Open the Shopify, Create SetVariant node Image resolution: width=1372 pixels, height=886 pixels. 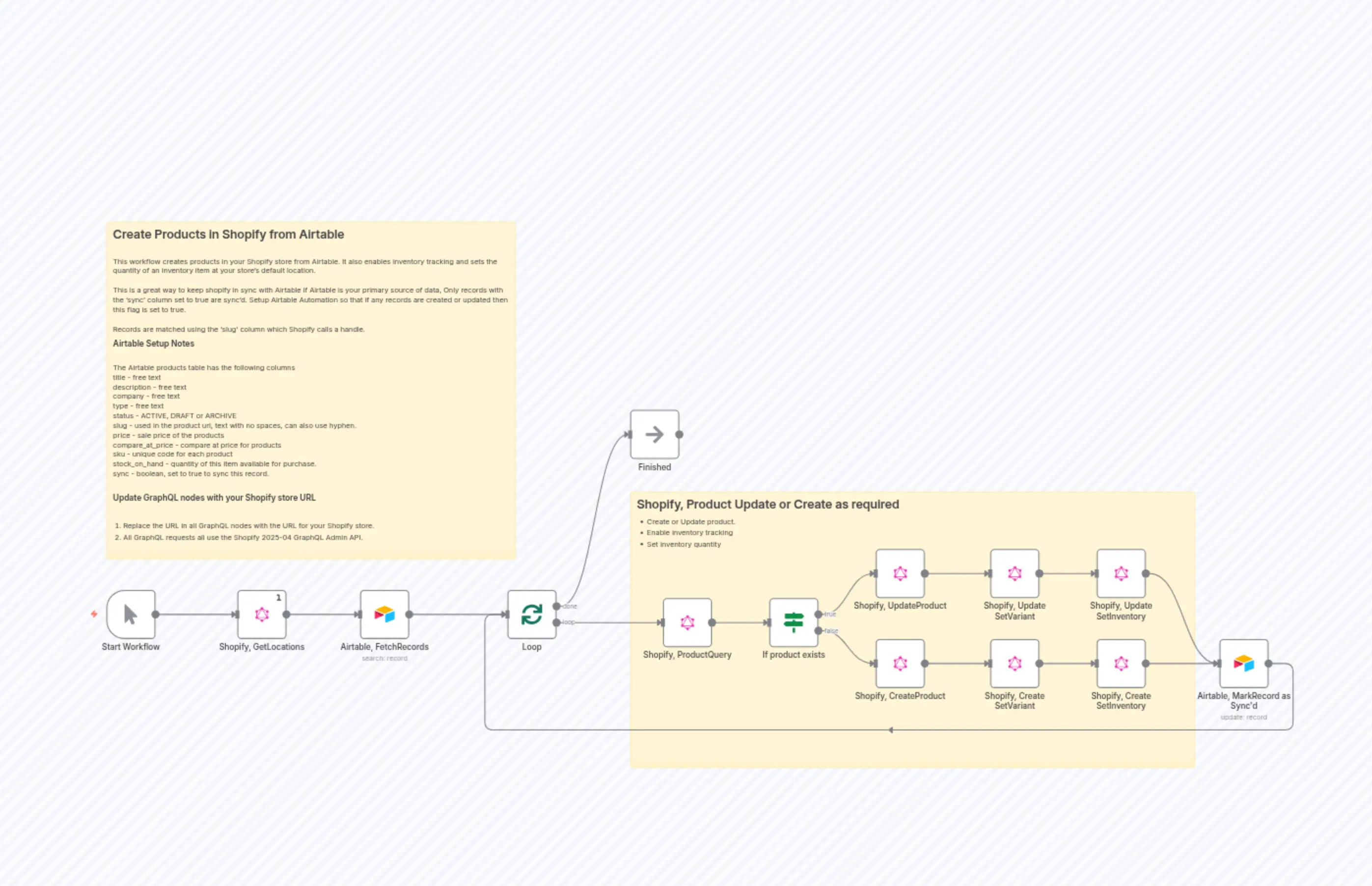(x=1014, y=664)
